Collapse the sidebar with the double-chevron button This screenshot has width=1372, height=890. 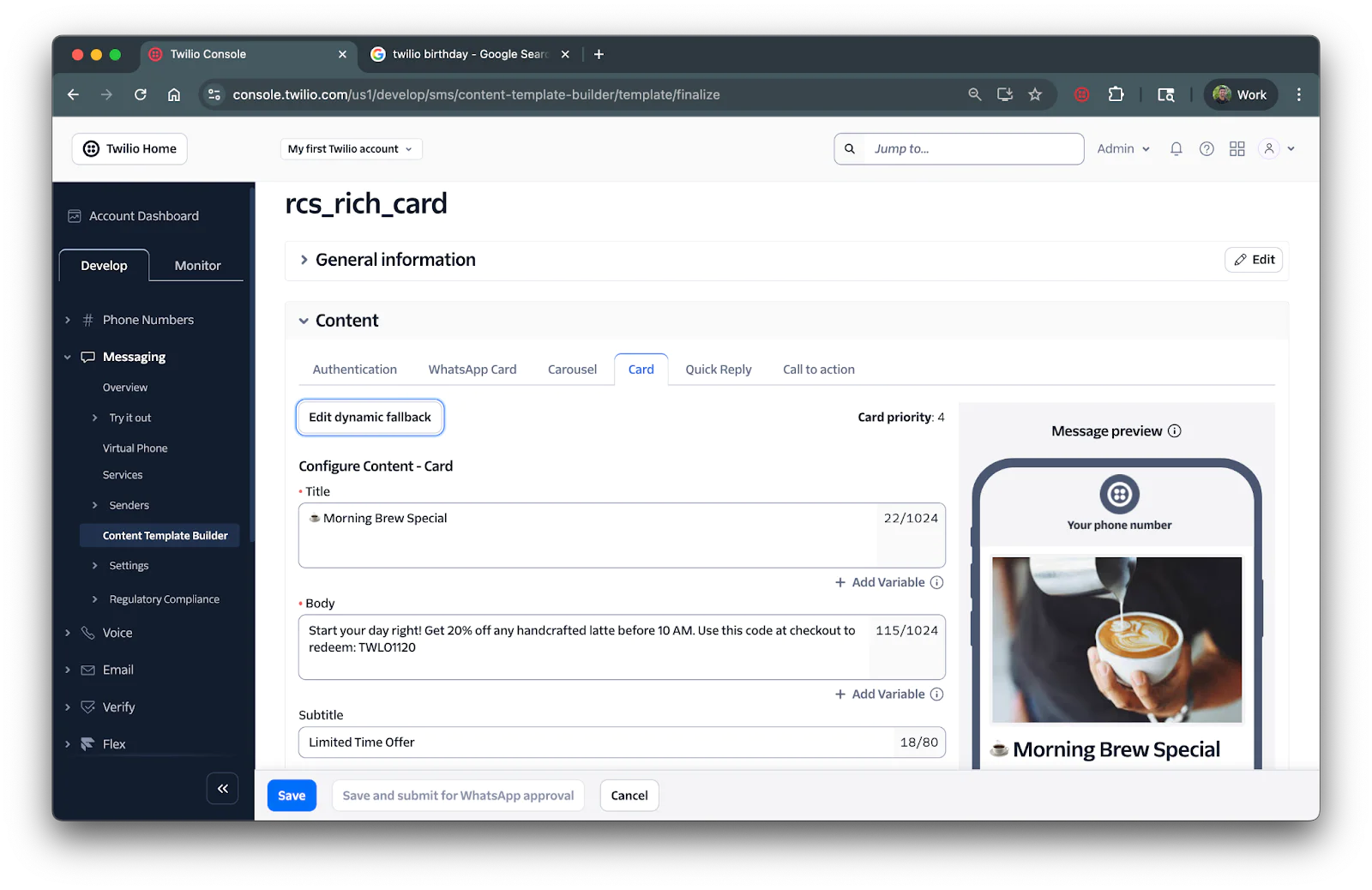click(x=222, y=788)
